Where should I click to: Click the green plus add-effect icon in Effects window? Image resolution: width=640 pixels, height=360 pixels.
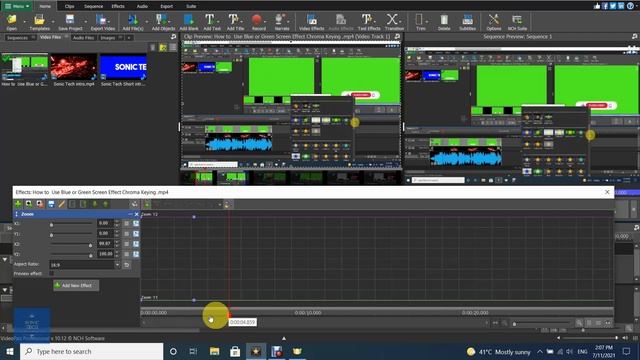(x=18, y=204)
